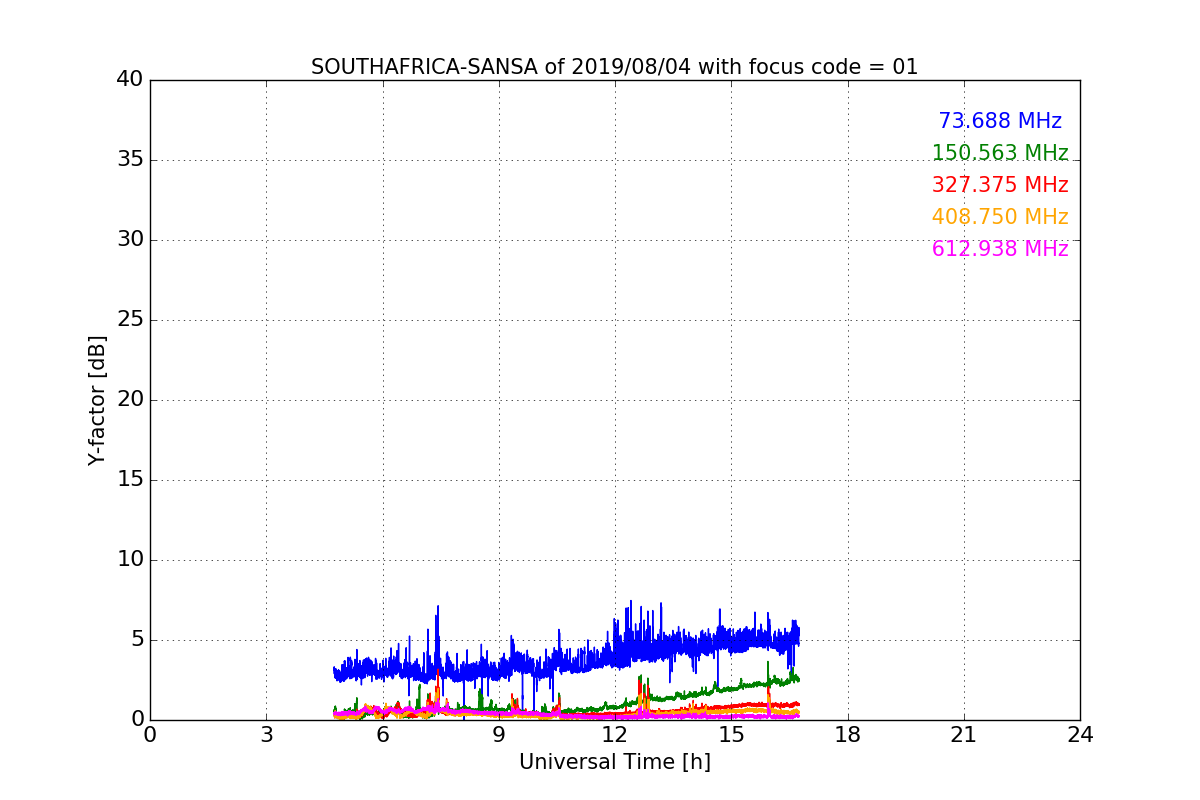Click y-axis tick value 40

(130, 80)
